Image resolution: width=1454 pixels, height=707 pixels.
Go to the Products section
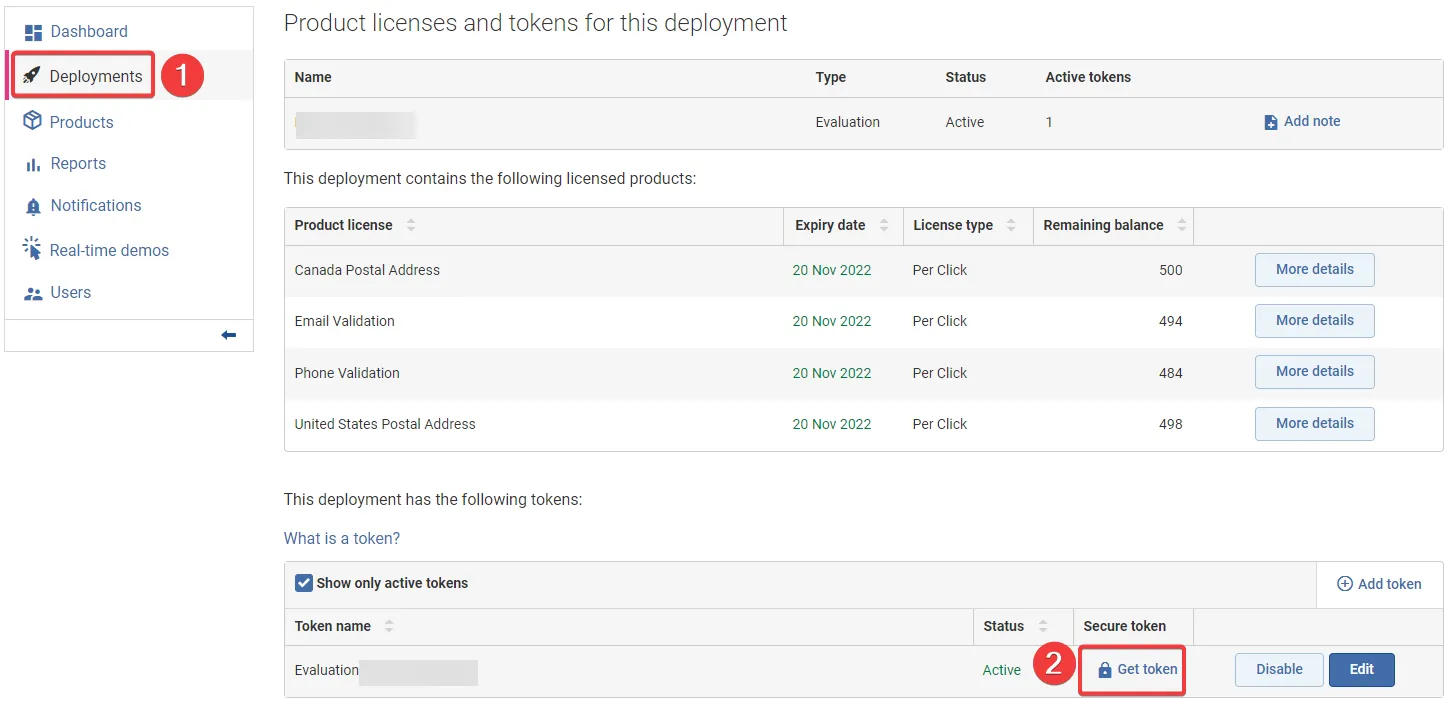(x=81, y=122)
